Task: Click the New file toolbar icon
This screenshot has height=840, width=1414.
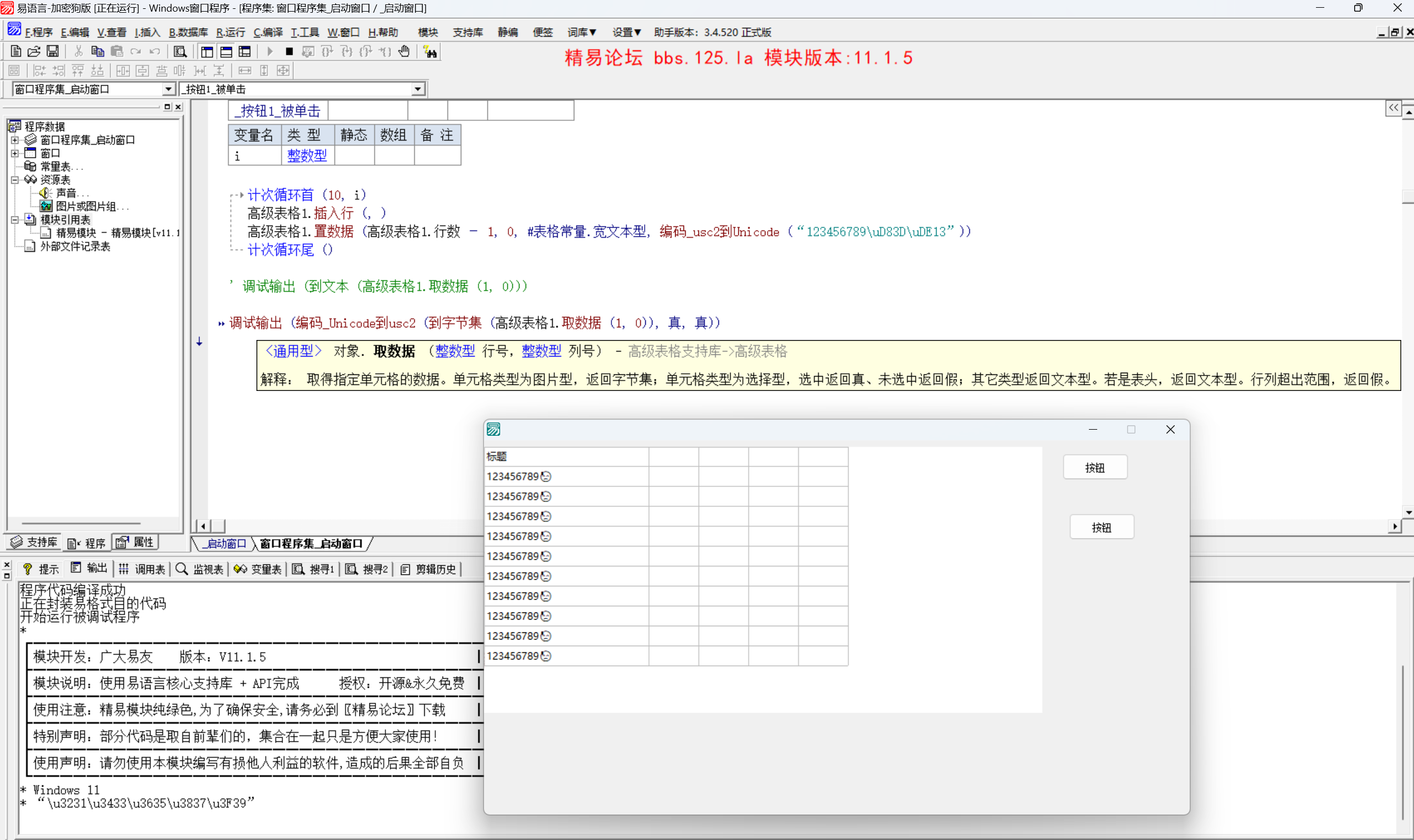Action: coord(16,51)
